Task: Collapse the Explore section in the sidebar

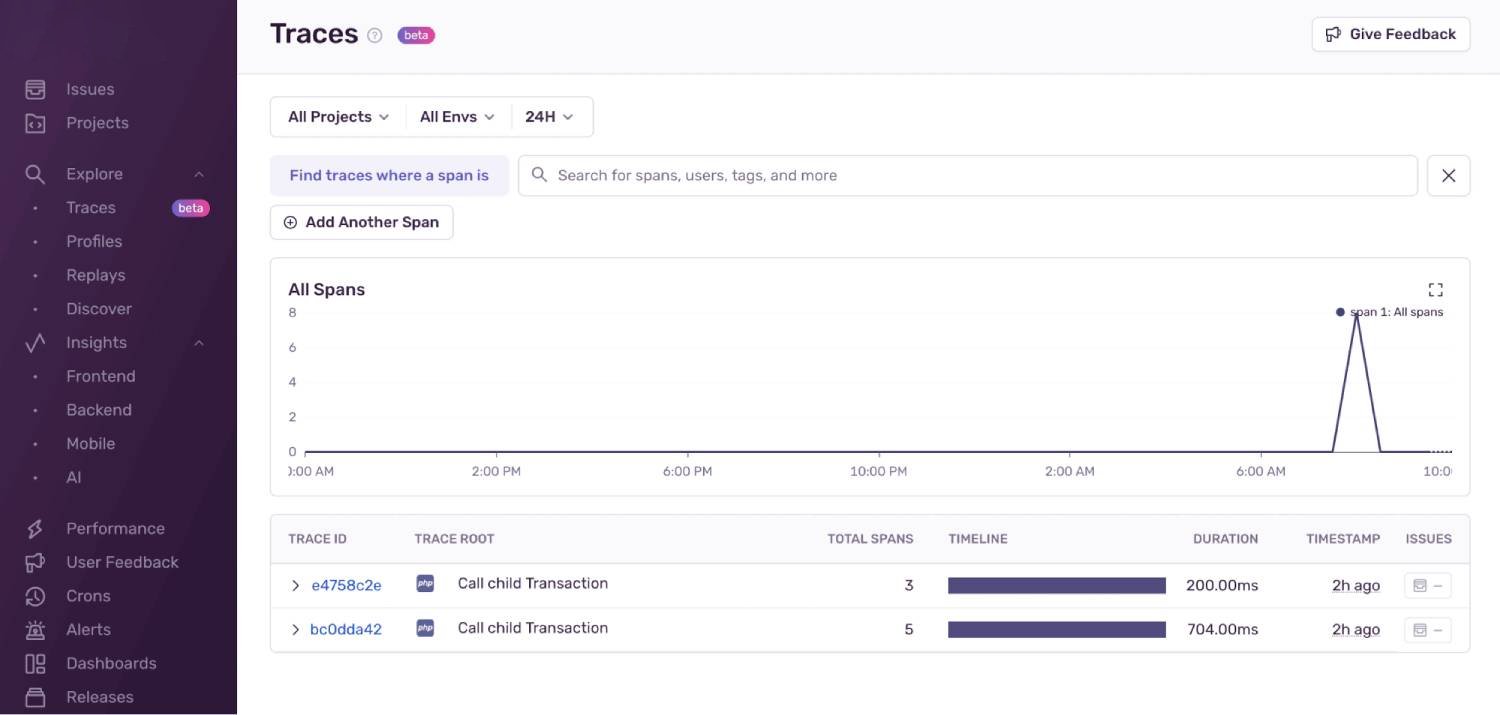Action: [199, 173]
